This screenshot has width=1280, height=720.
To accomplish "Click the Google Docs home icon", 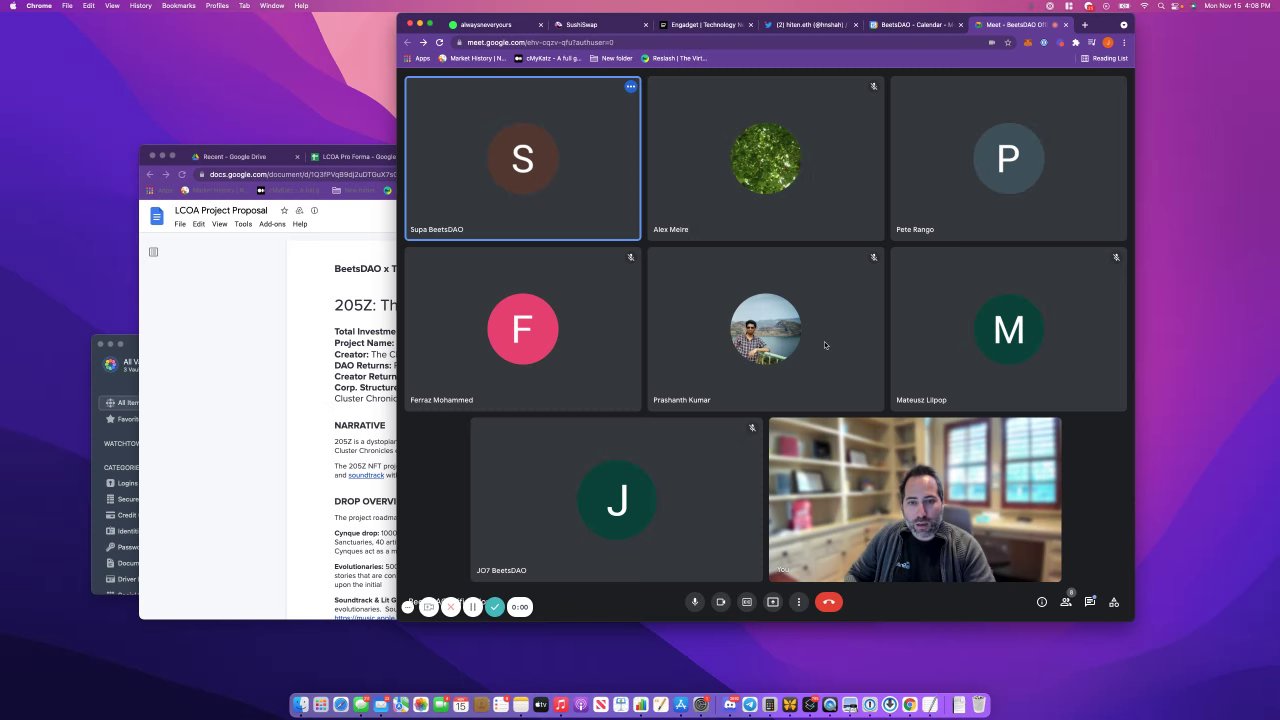I will pyautogui.click(x=156, y=216).
